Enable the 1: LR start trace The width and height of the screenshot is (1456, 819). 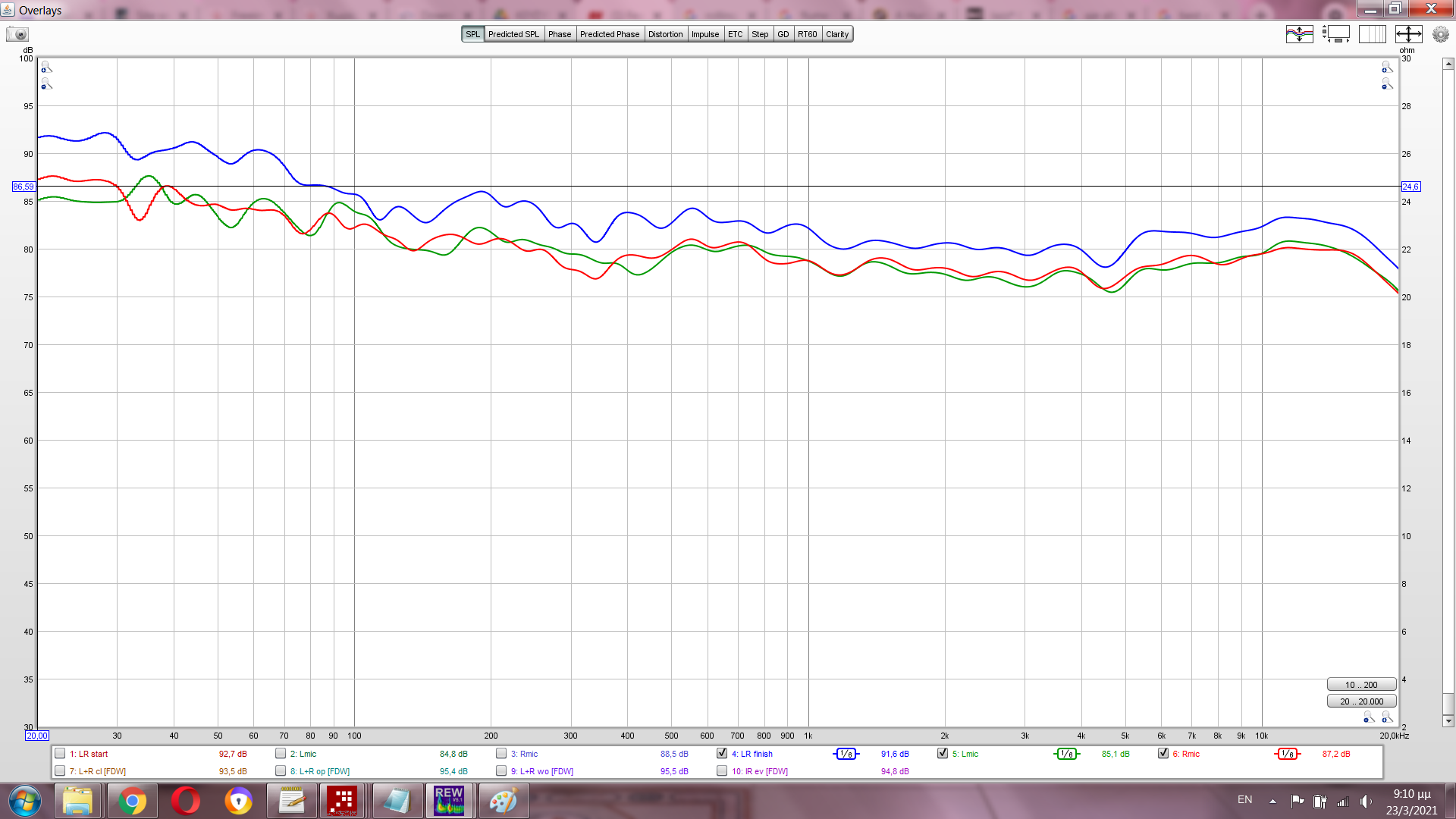pos(60,754)
